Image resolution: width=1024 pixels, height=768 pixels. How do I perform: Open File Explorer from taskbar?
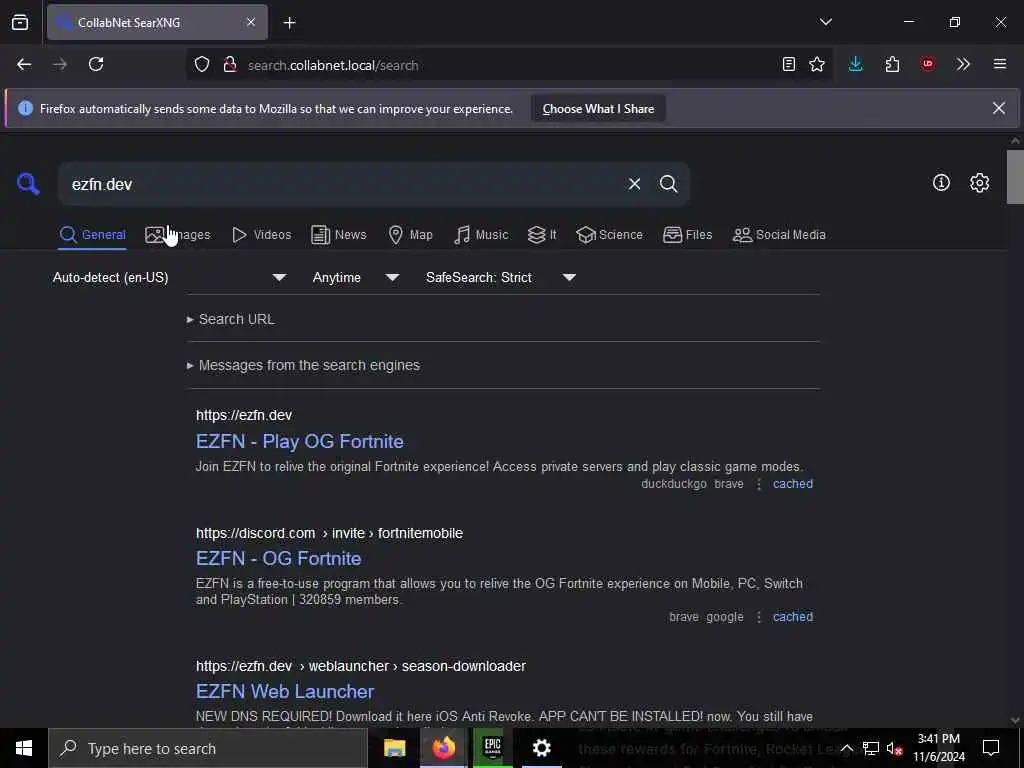tap(394, 748)
